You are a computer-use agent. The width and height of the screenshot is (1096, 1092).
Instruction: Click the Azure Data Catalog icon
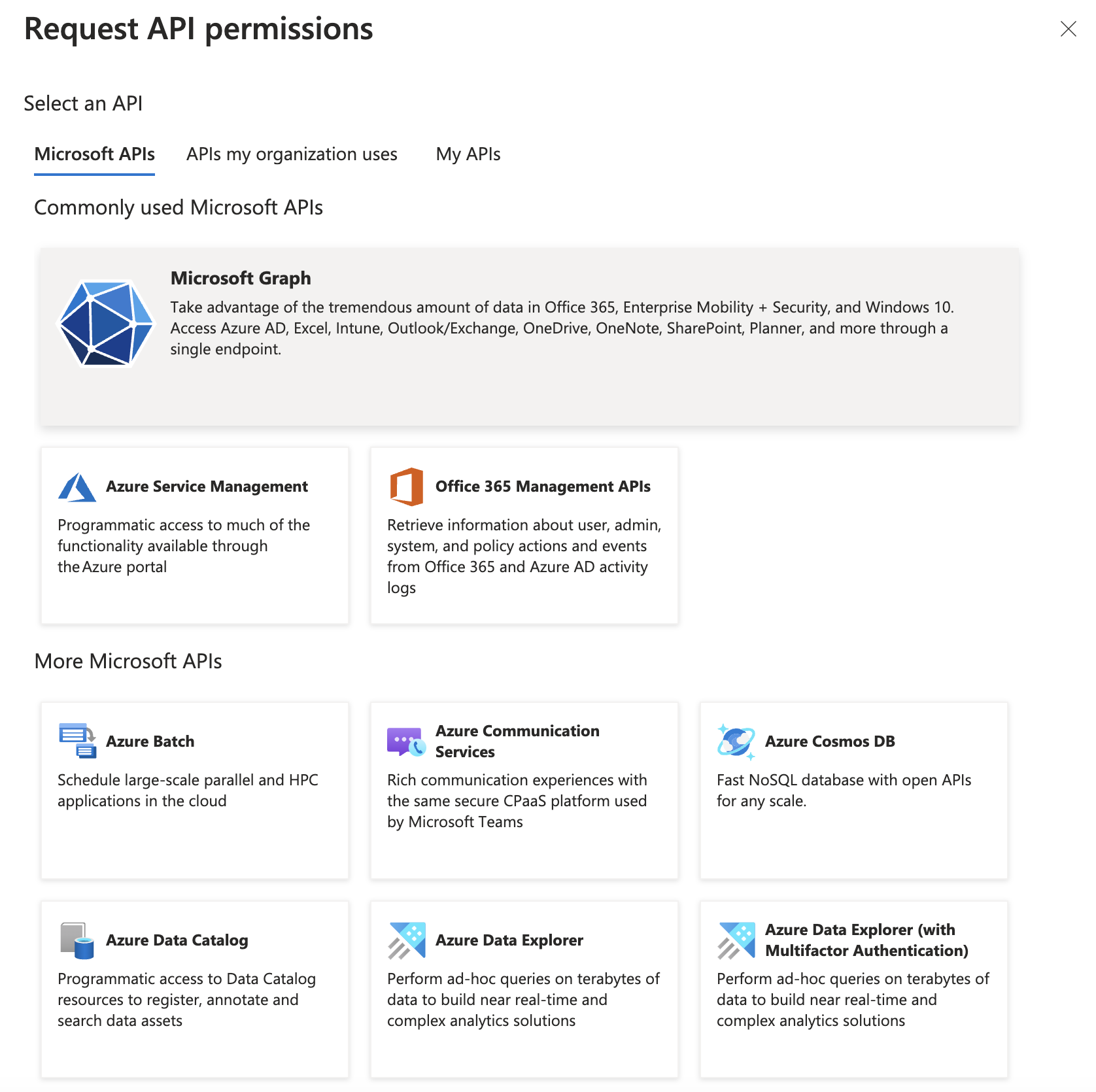point(74,940)
